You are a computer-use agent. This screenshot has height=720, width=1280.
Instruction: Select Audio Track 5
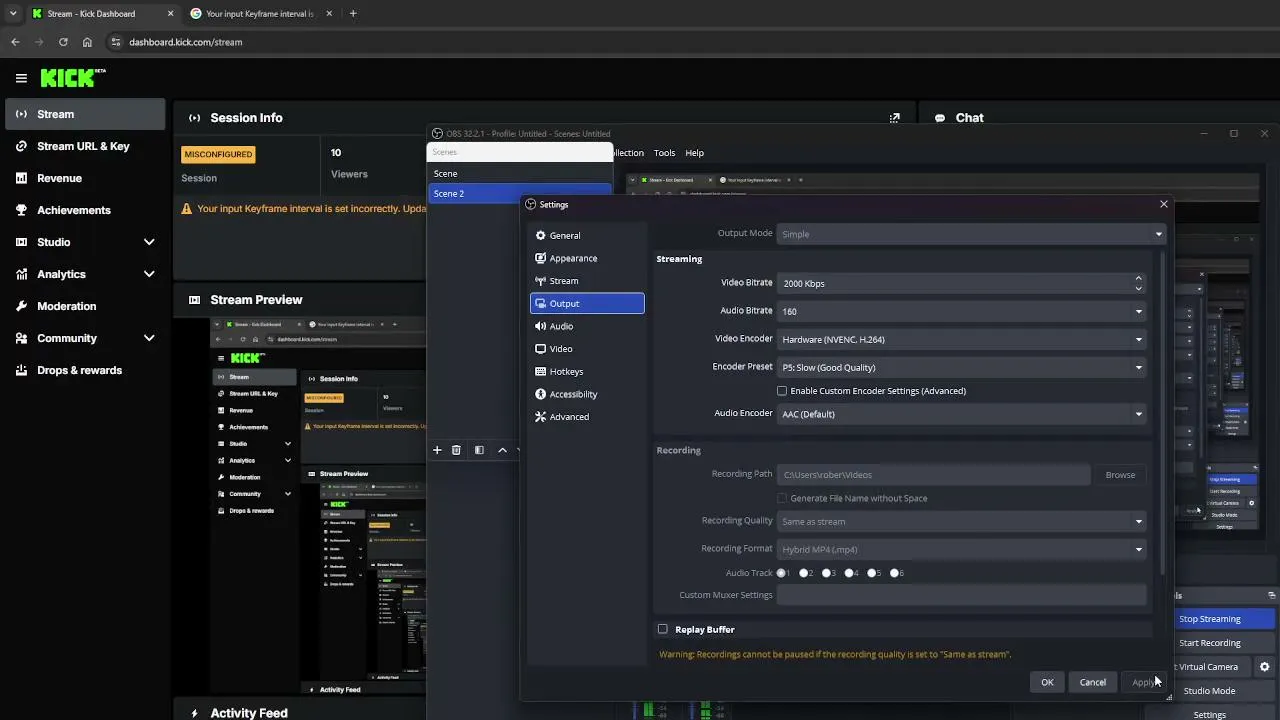872,573
